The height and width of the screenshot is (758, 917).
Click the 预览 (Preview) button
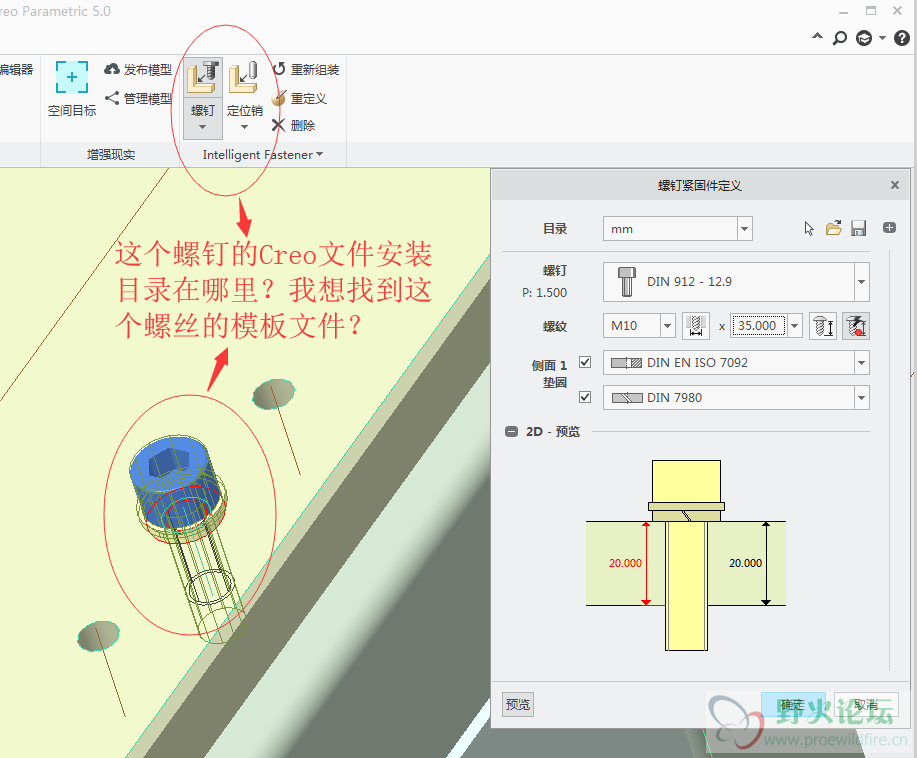(x=518, y=704)
